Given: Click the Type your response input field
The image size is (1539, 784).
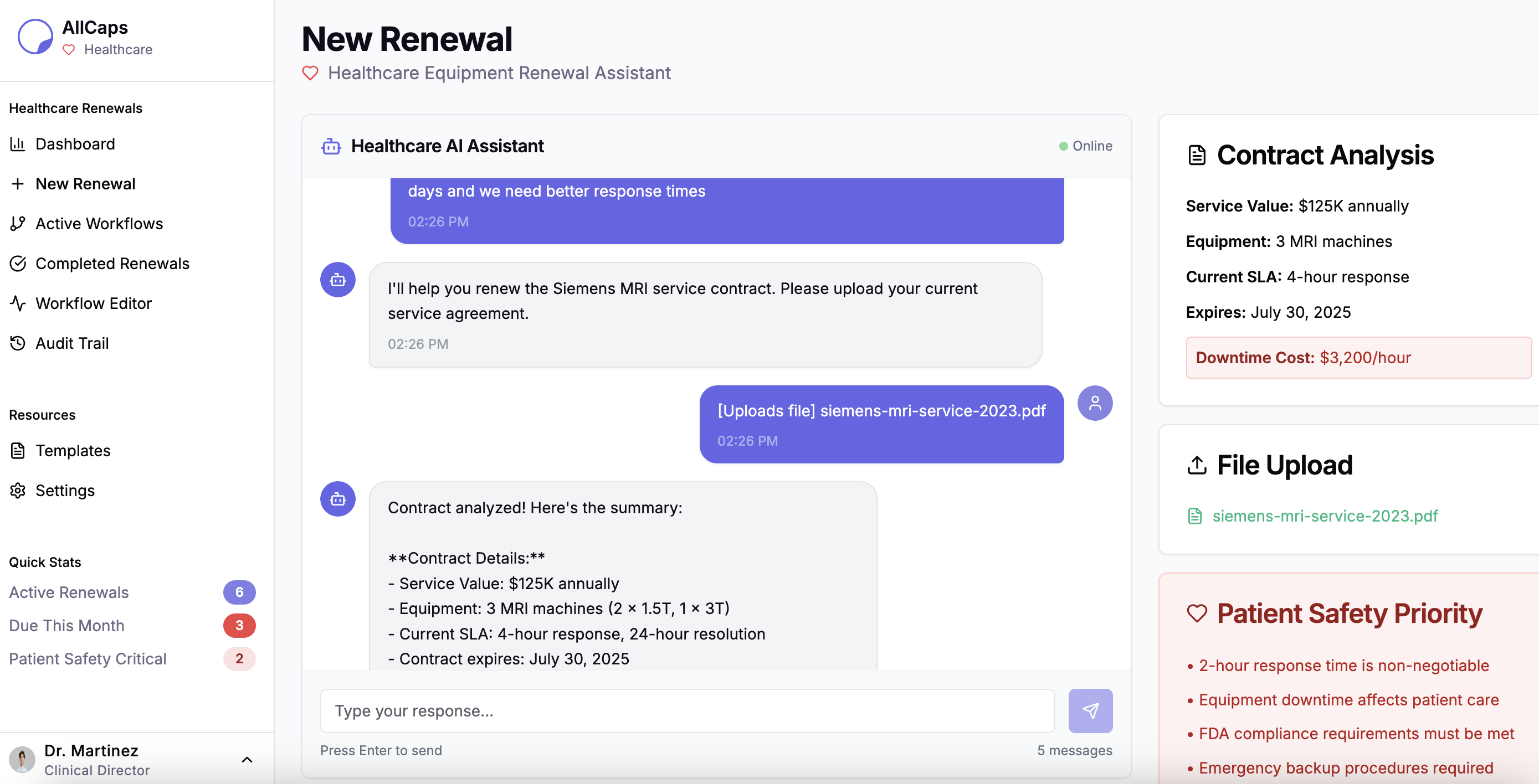Looking at the screenshot, I should [687, 710].
